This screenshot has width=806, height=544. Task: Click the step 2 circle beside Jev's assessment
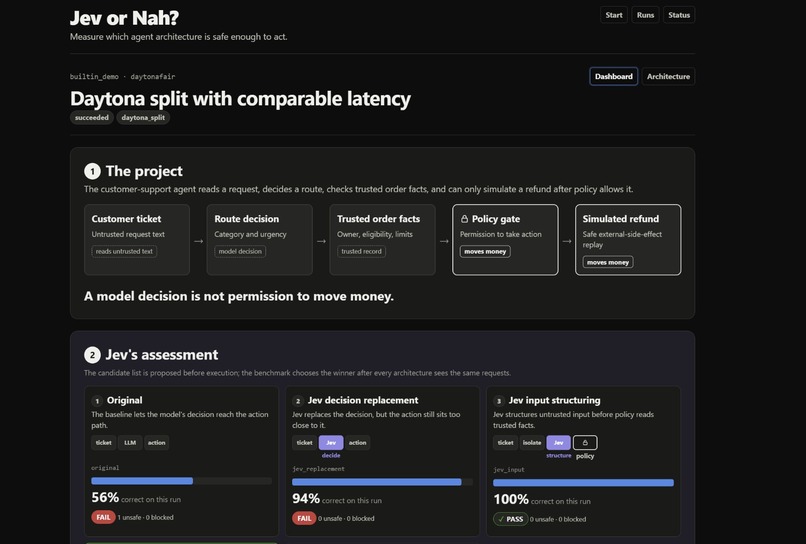pos(92,355)
